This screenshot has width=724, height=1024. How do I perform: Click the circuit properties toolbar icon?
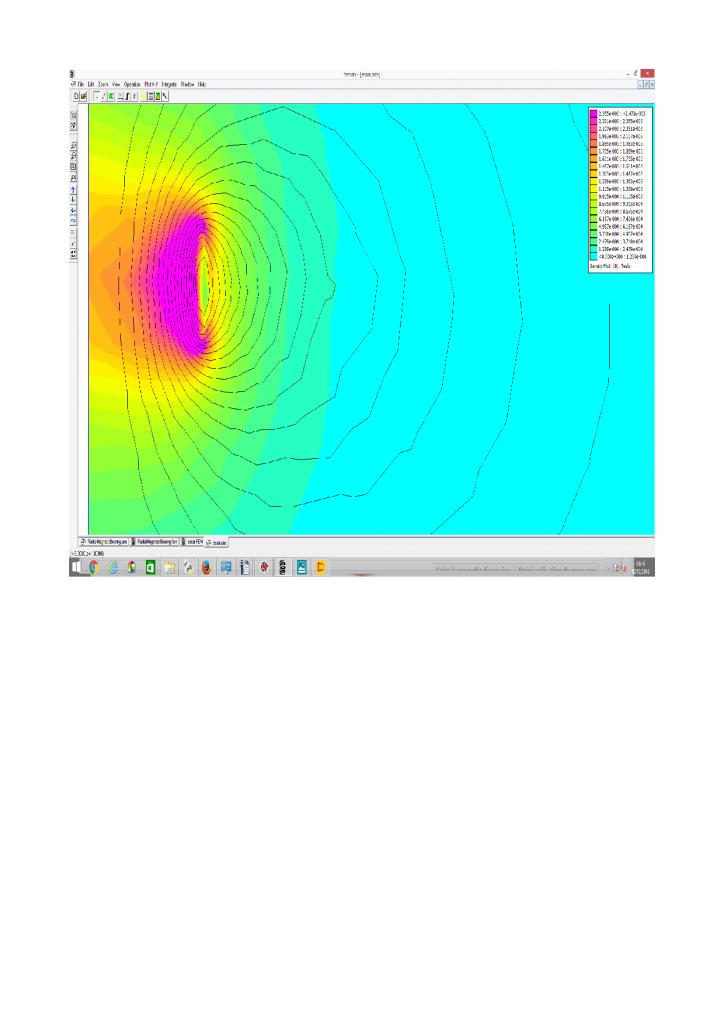pos(134,96)
